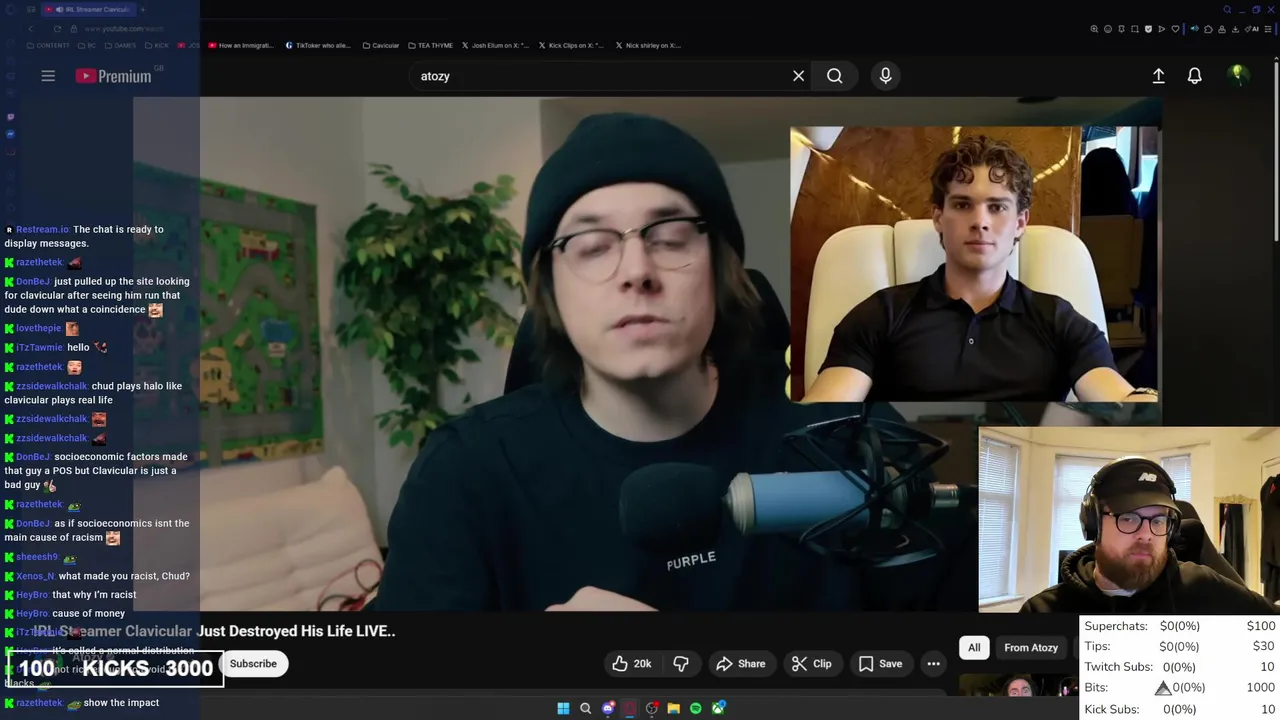
Task: Run search with the magnifier button
Action: [x=834, y=76]
